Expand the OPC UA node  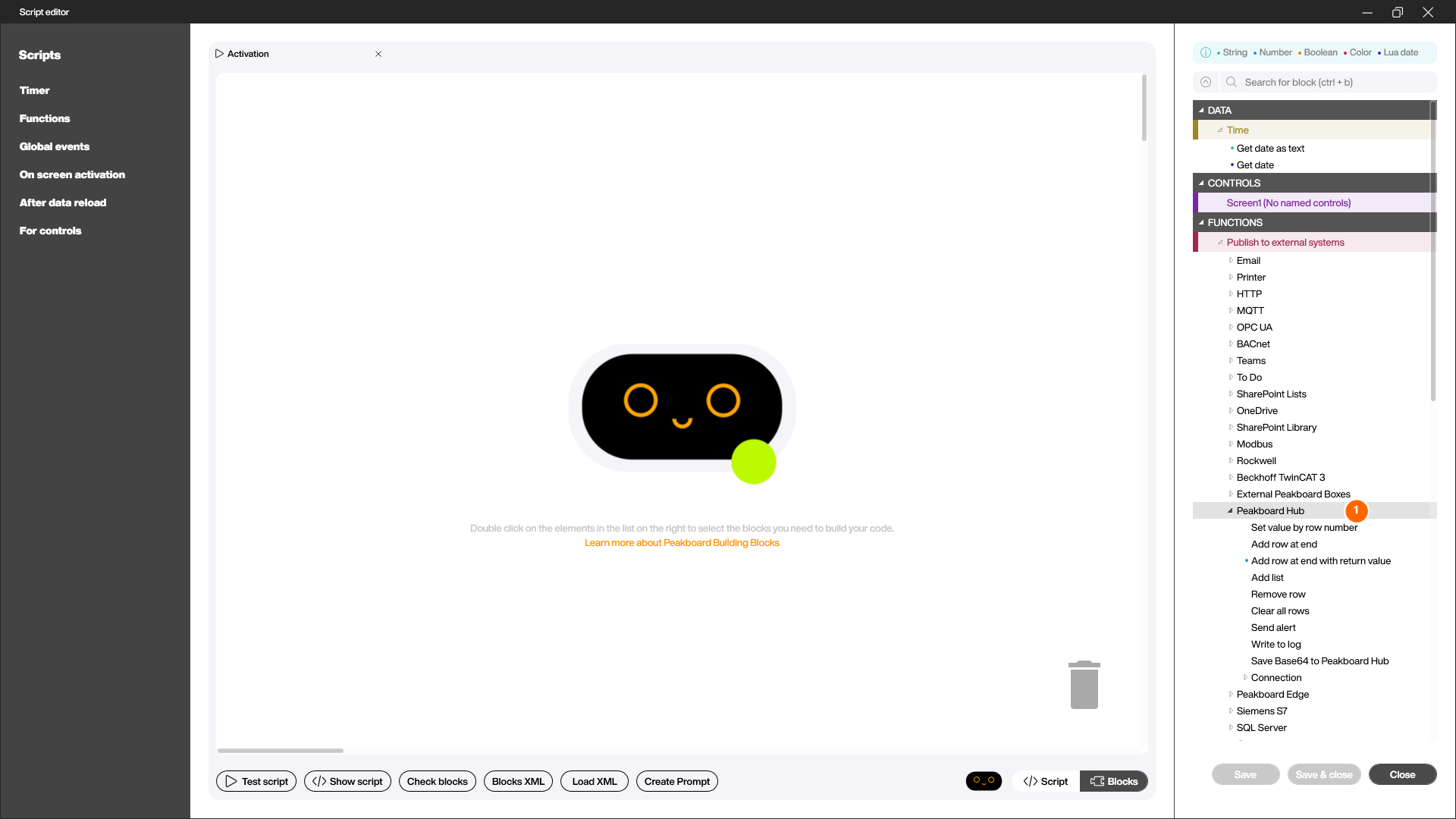[1231, 327]
